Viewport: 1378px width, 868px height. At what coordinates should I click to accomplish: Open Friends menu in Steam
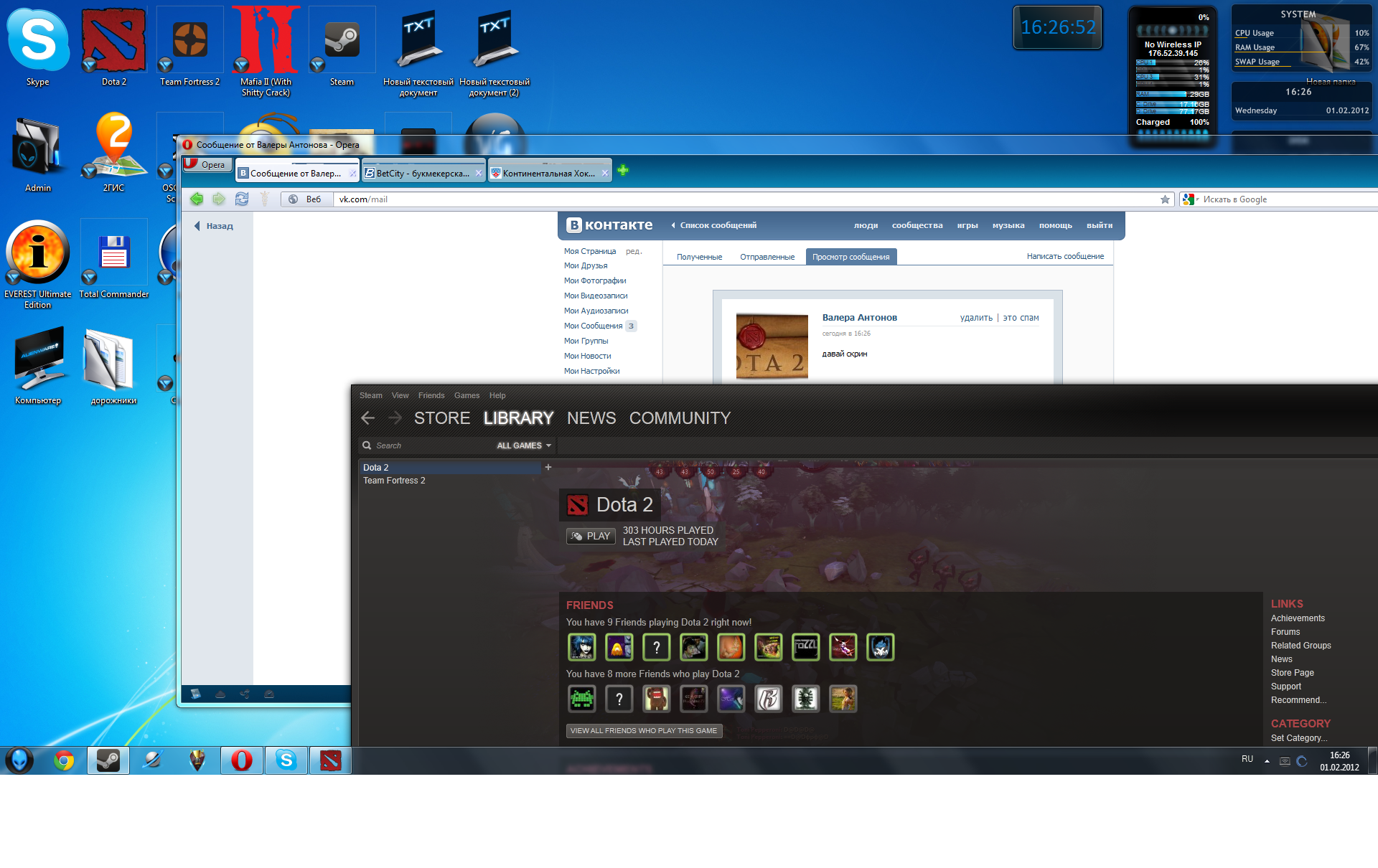tap(431, 395)
